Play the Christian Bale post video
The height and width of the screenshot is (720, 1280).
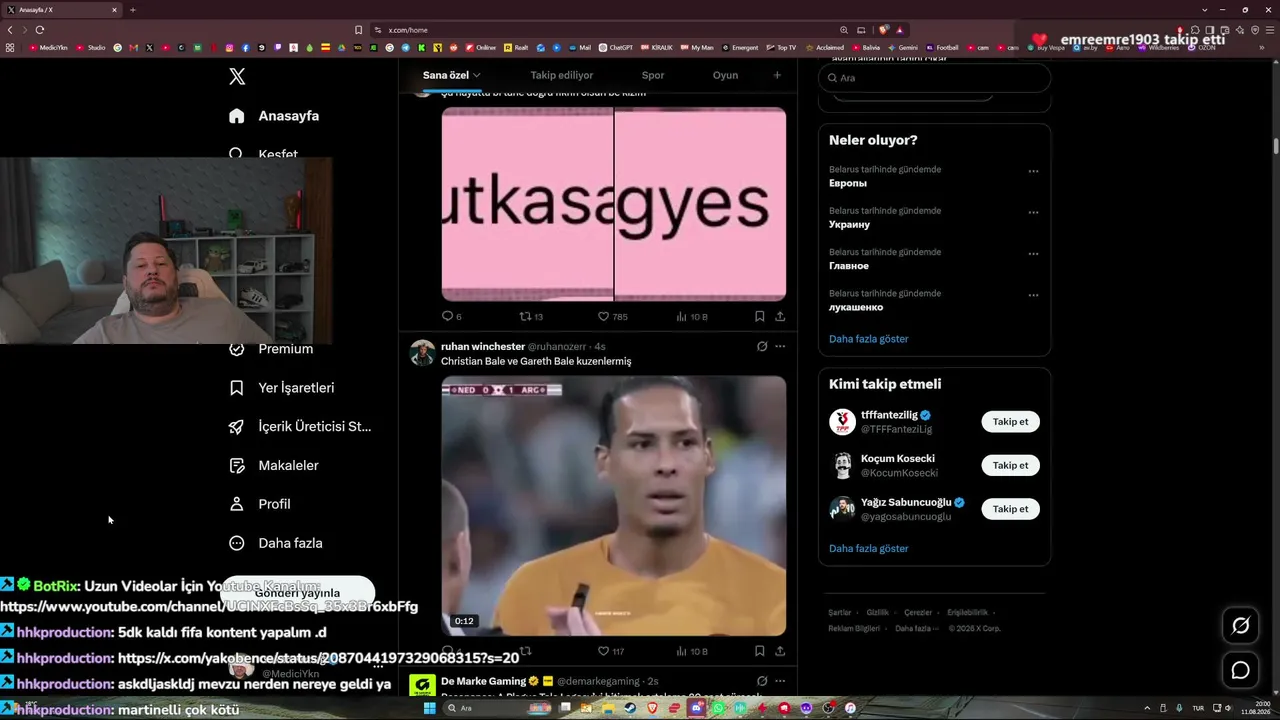coord(614,506)
